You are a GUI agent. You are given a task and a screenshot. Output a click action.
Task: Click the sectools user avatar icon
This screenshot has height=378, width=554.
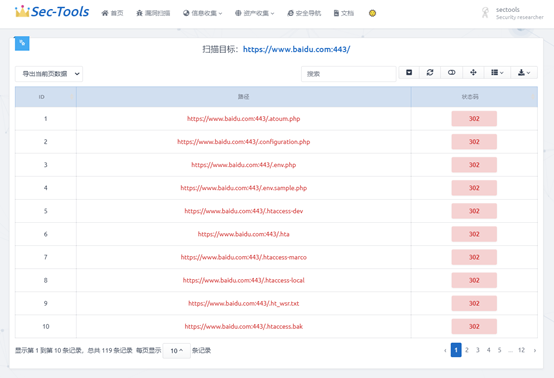(485, 13)
